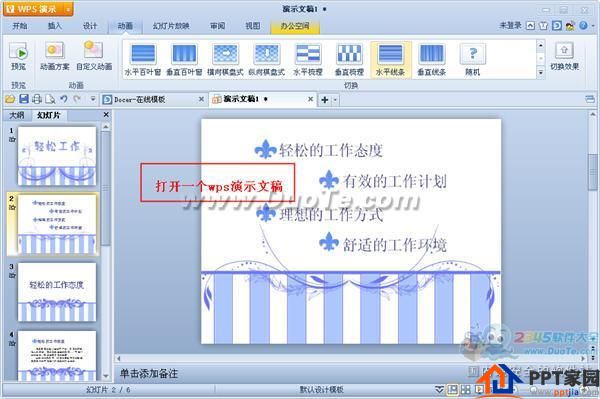Select 横向棋盘式 transition effect
Viewport: 600px width, 399px height.
(225, 59)
